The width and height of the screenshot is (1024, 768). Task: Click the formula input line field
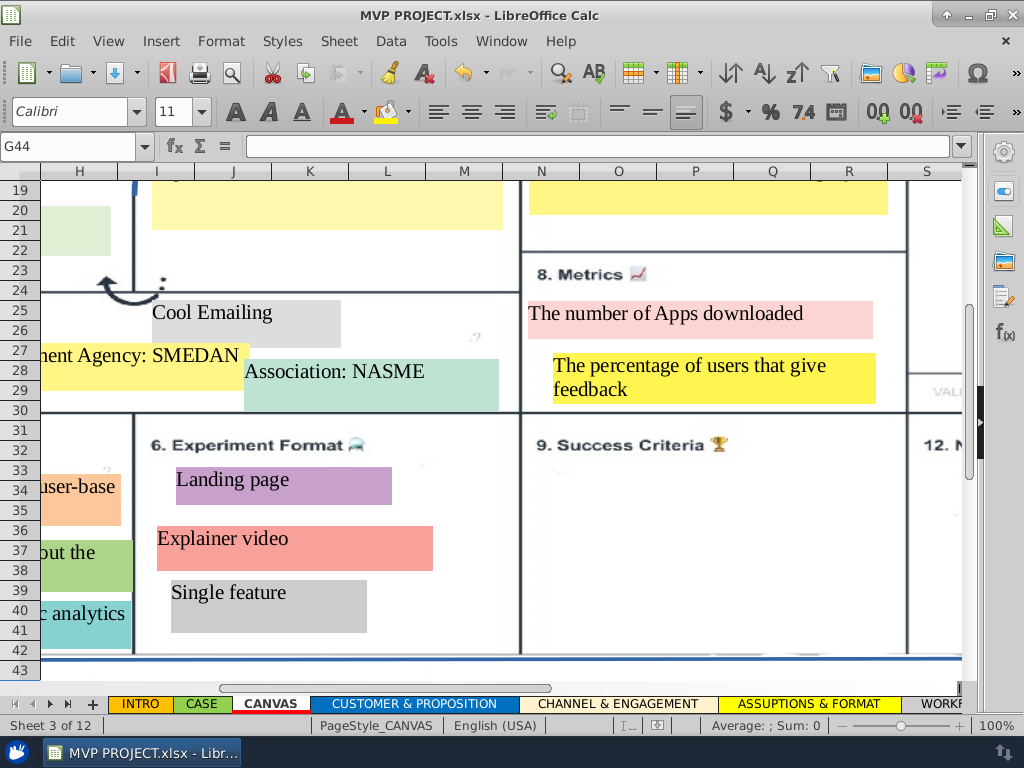[x=598, y=146]
